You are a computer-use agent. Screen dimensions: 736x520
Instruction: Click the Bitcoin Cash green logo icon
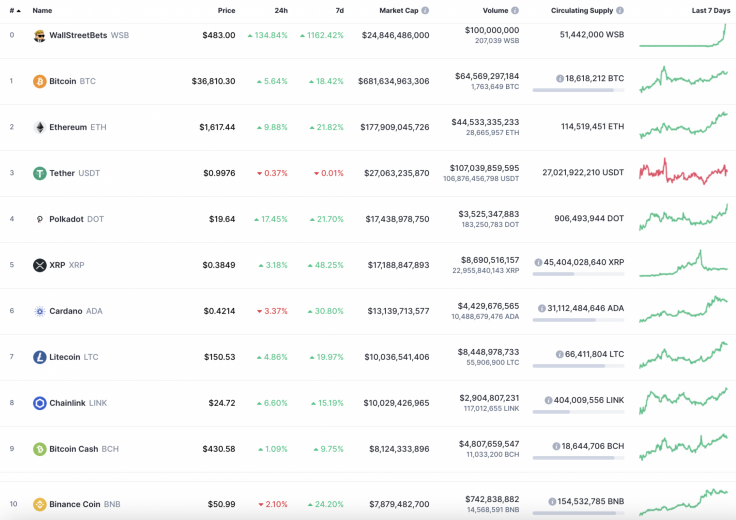tap(39, 449)
